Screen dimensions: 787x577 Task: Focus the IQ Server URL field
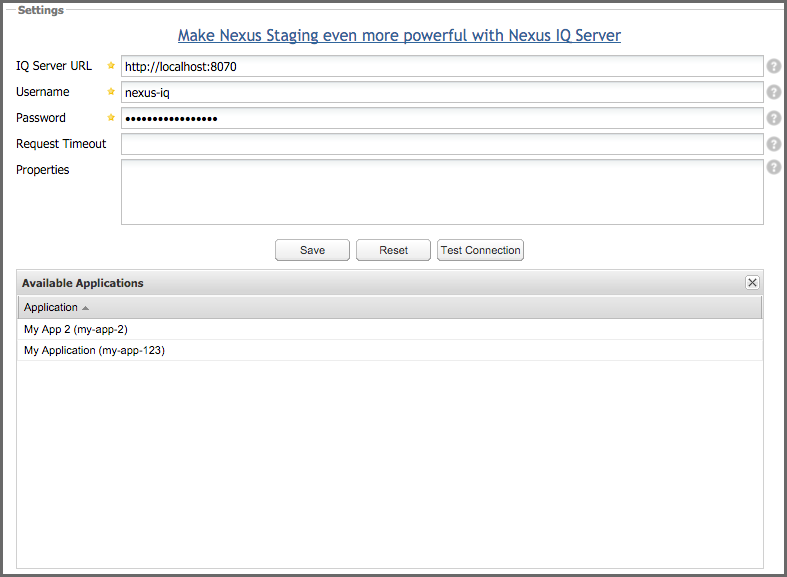coord(442,66)
